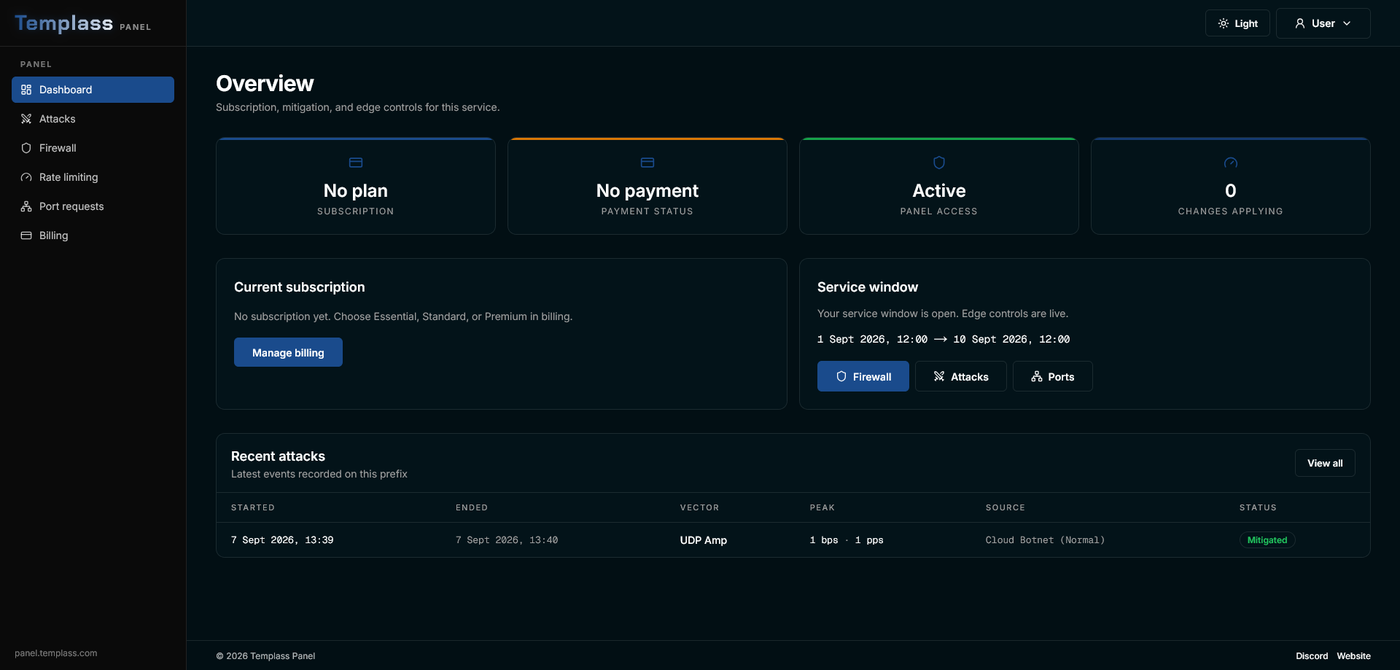The height and width of the screenshot is (670, 1400).
Task: Click the STATUS column header
Action: pos(1258,508)
